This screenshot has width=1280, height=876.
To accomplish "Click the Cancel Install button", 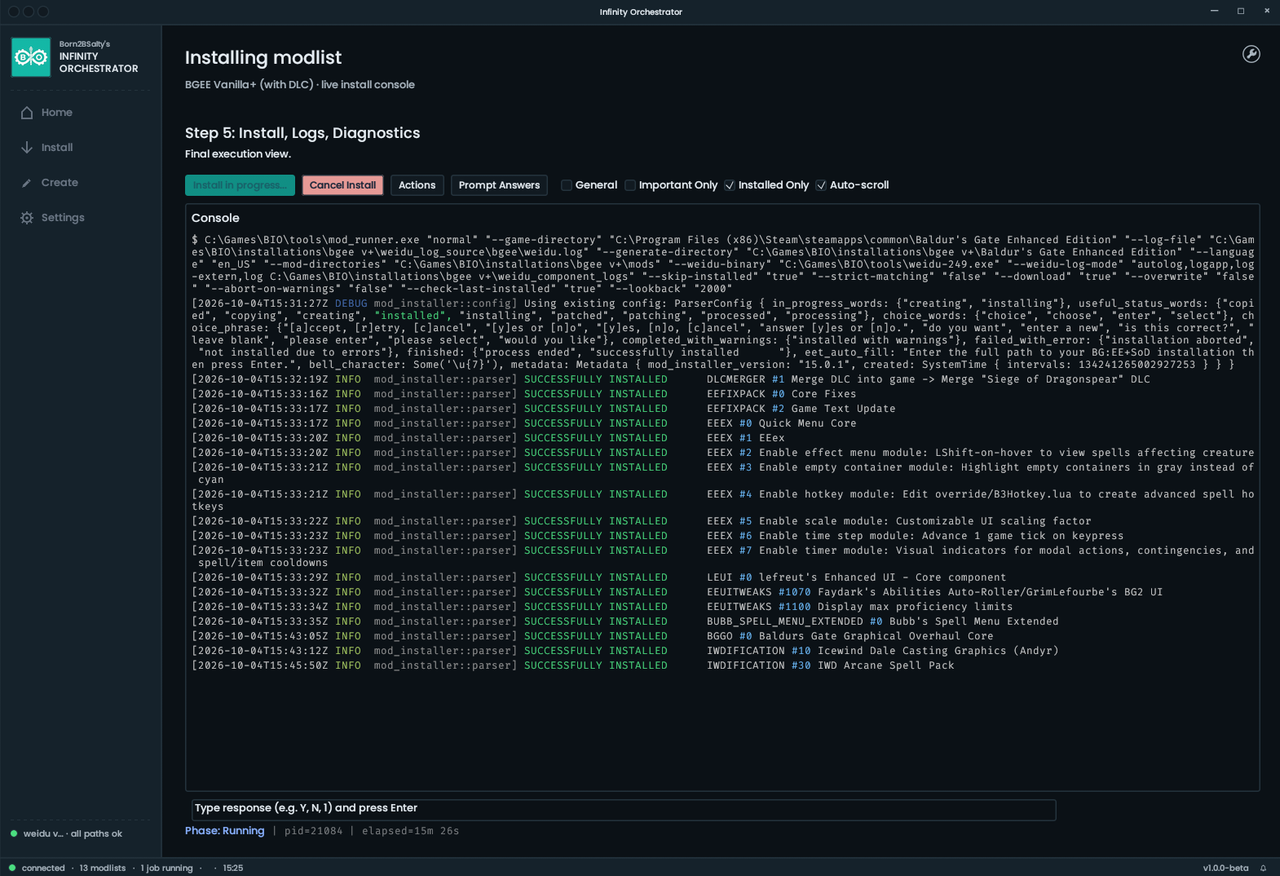I will pos(343,185).
